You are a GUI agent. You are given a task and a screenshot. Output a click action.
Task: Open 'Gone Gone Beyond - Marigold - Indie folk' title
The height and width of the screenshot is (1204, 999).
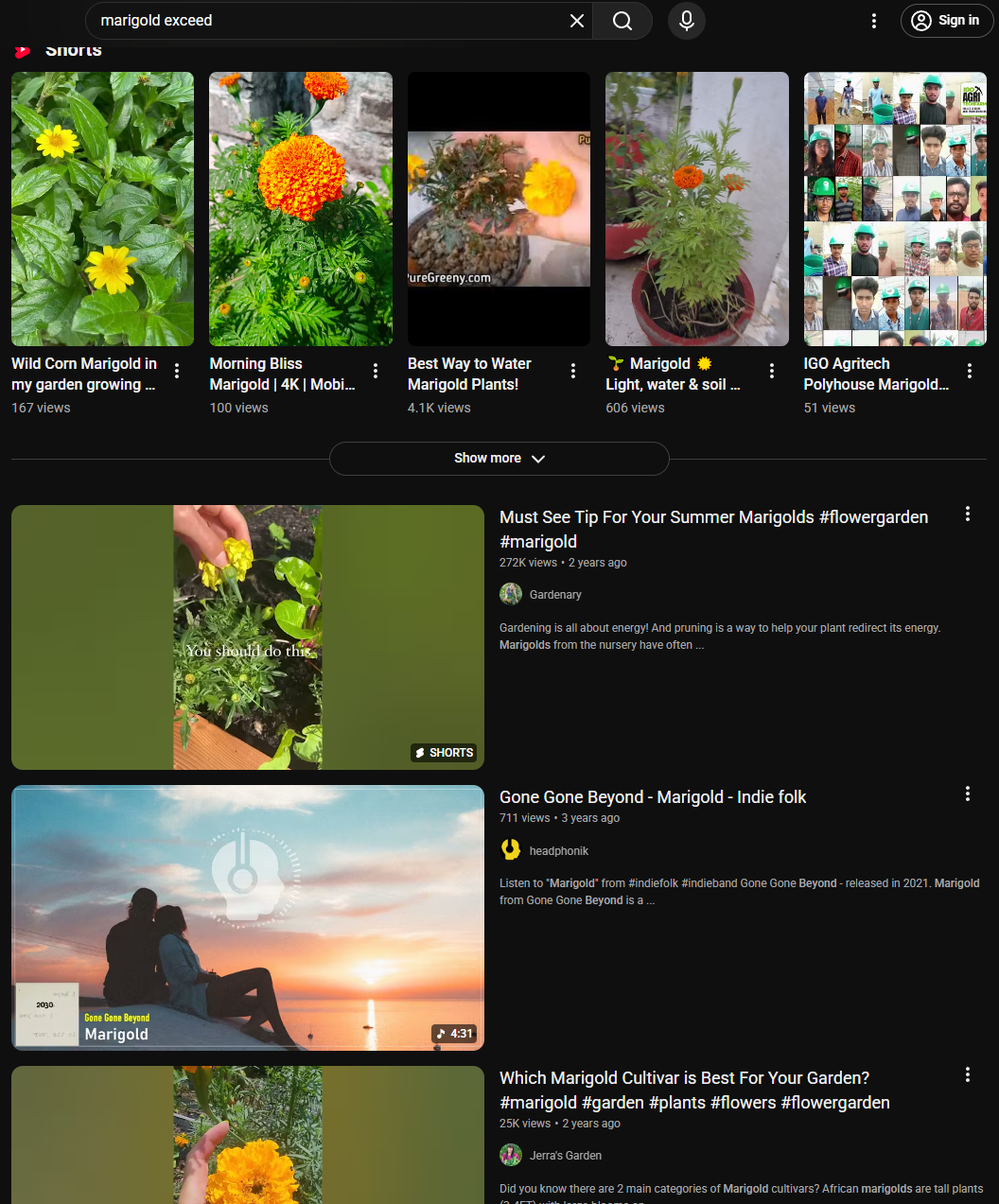pos(653,797)
